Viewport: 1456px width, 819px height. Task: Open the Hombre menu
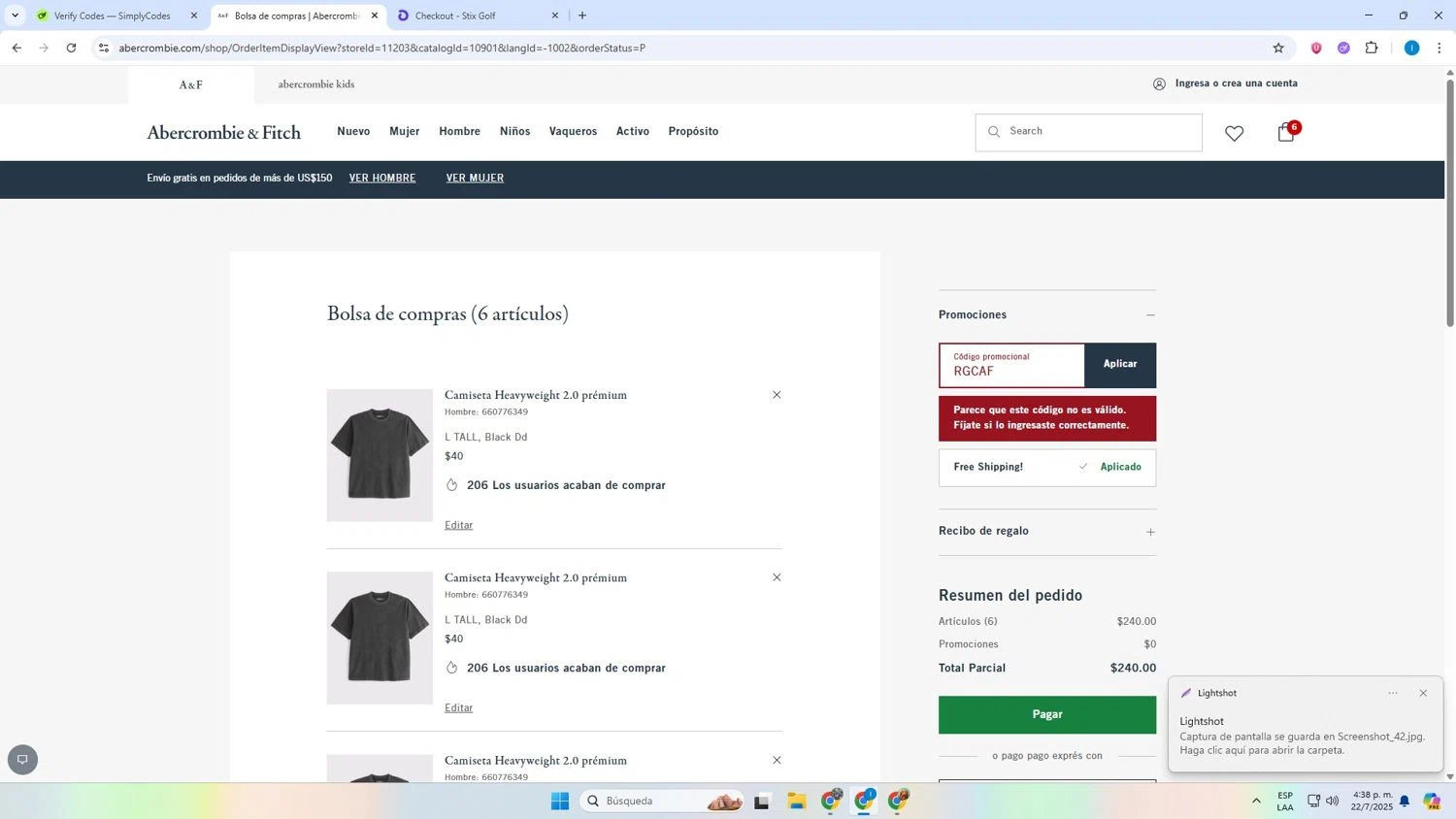[x=460, y=131]
